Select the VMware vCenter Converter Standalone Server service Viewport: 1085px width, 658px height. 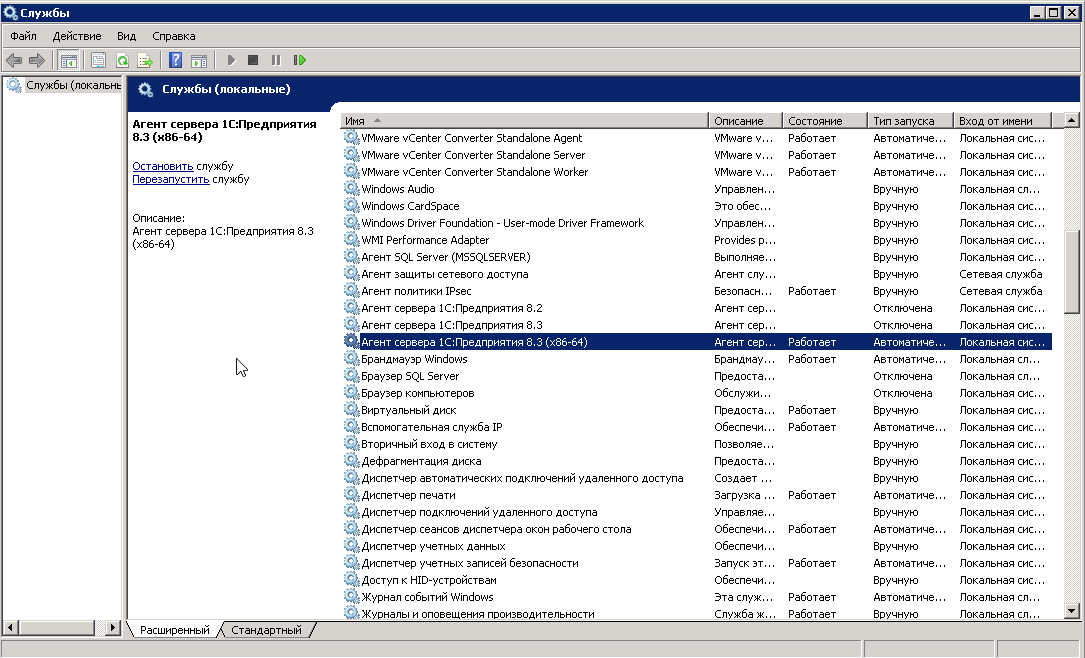point(697,155)
